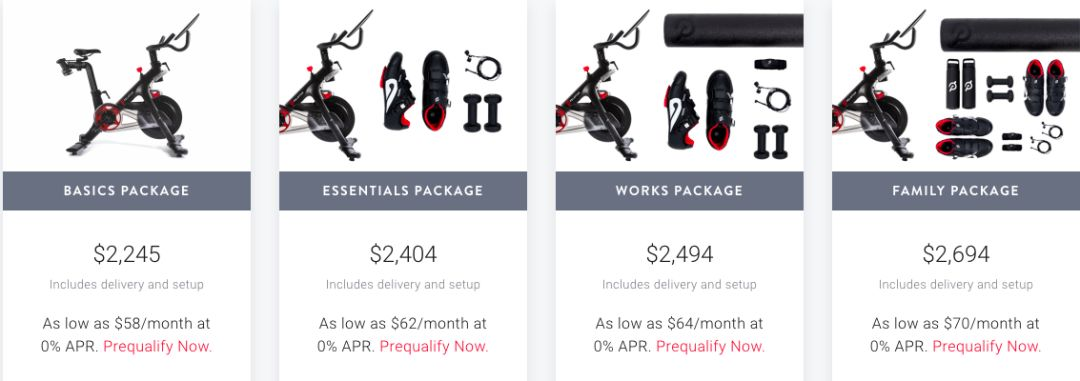
Task: Click the bike mat in Works Package
Action: pos(734,30)
